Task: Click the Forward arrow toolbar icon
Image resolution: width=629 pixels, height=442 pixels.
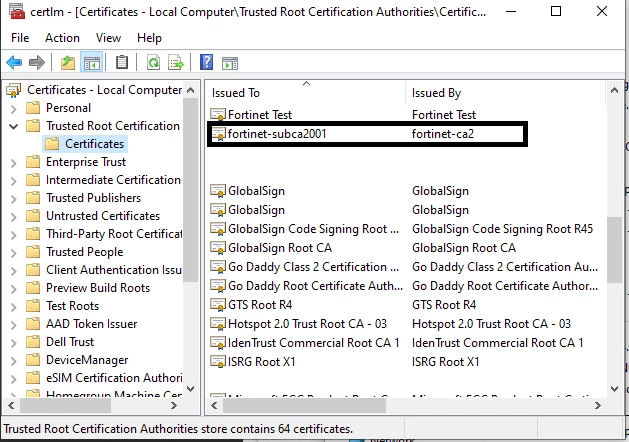Action: [x=37, y=63]
